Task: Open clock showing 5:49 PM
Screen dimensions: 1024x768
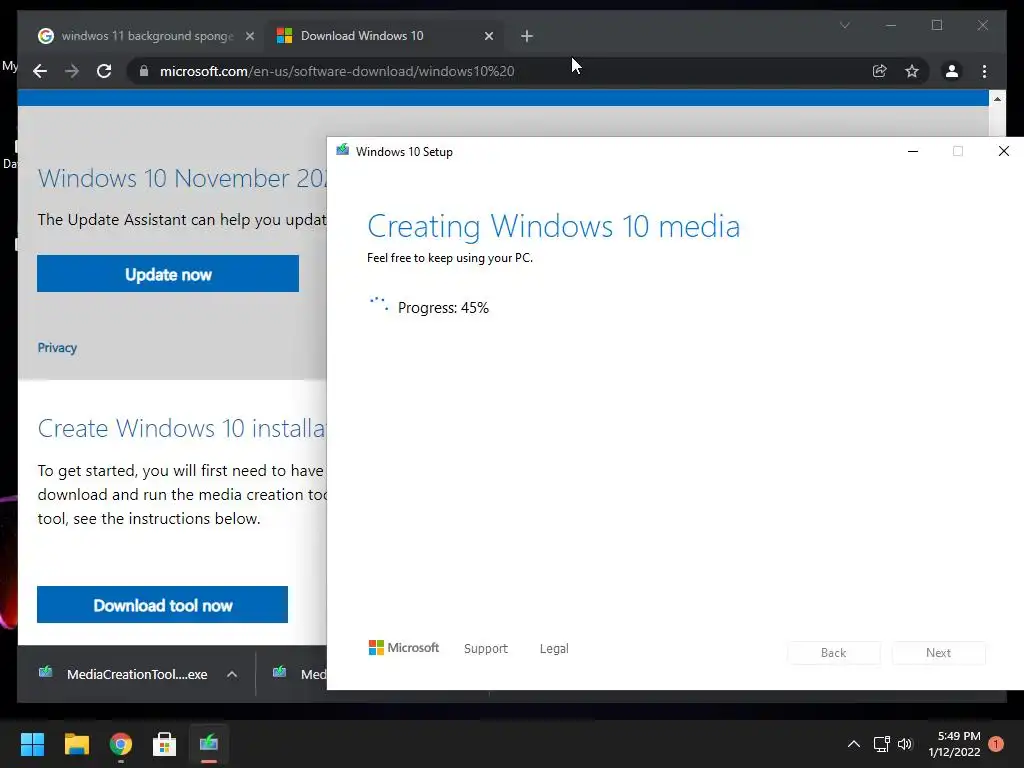Action: pos(954,744)
